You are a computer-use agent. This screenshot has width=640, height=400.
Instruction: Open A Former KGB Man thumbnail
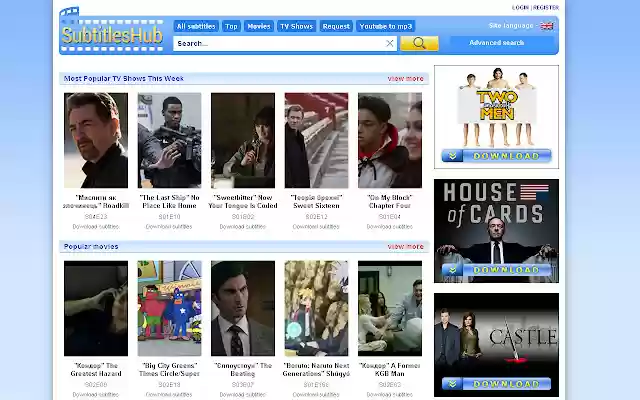coord(390,309)
